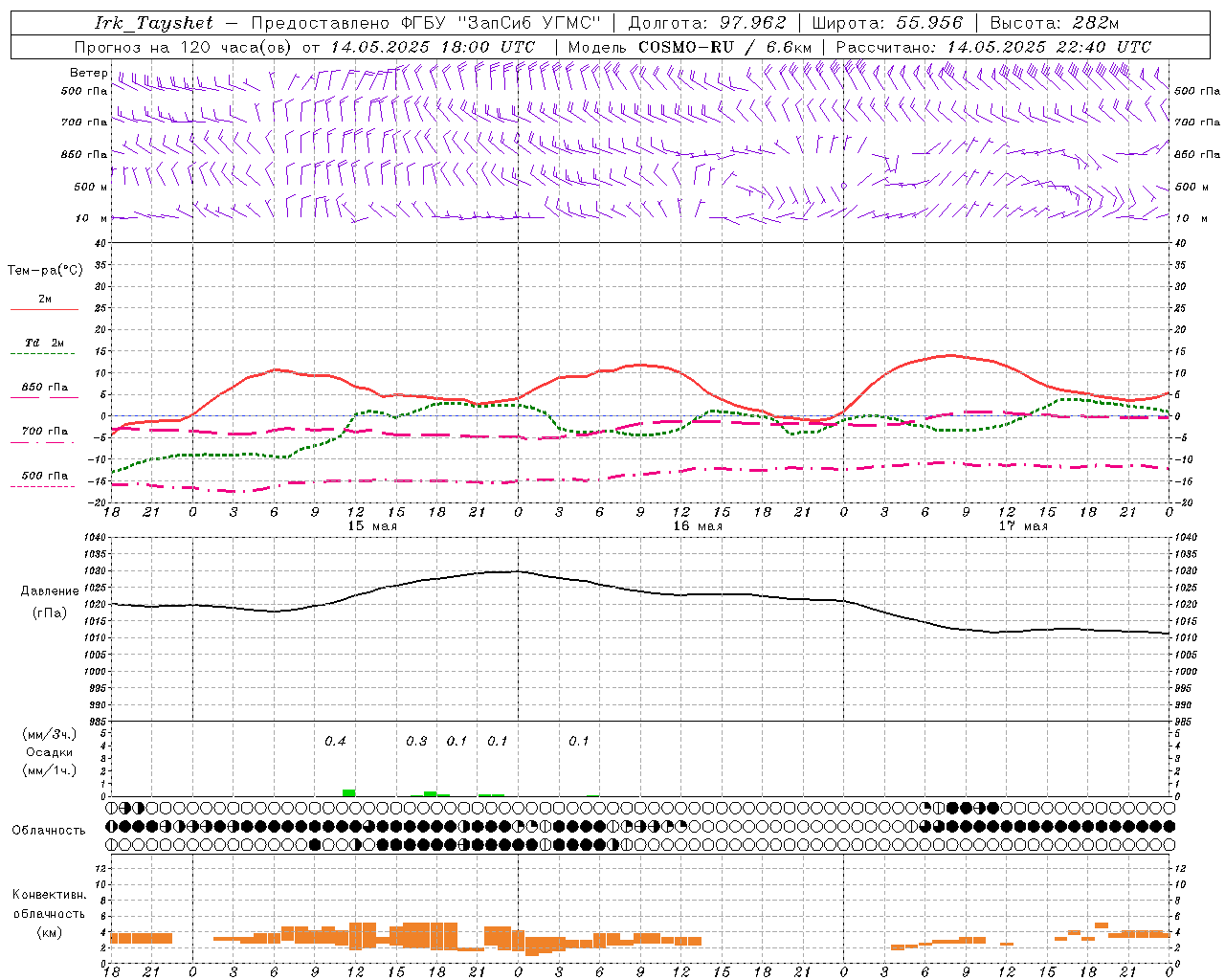Click the "(мм/1ч.)" precipitation unit label
The image size is (1225, 980).
click(50, 770)
